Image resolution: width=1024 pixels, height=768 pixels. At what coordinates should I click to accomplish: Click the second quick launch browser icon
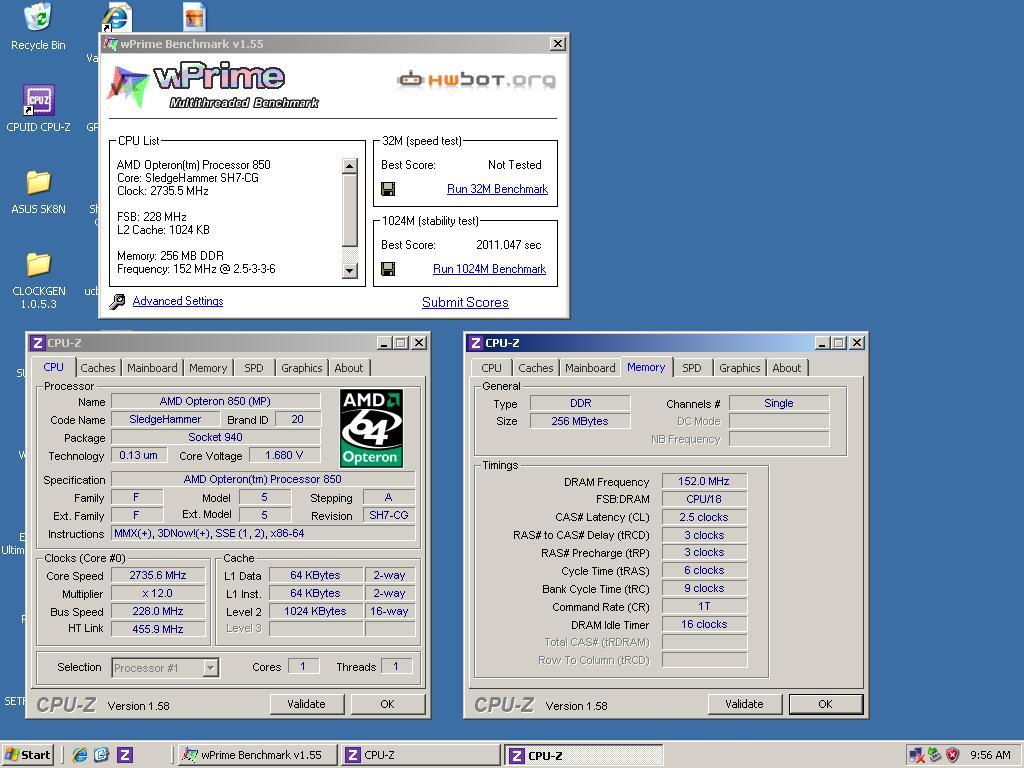(x=101, y=755)
